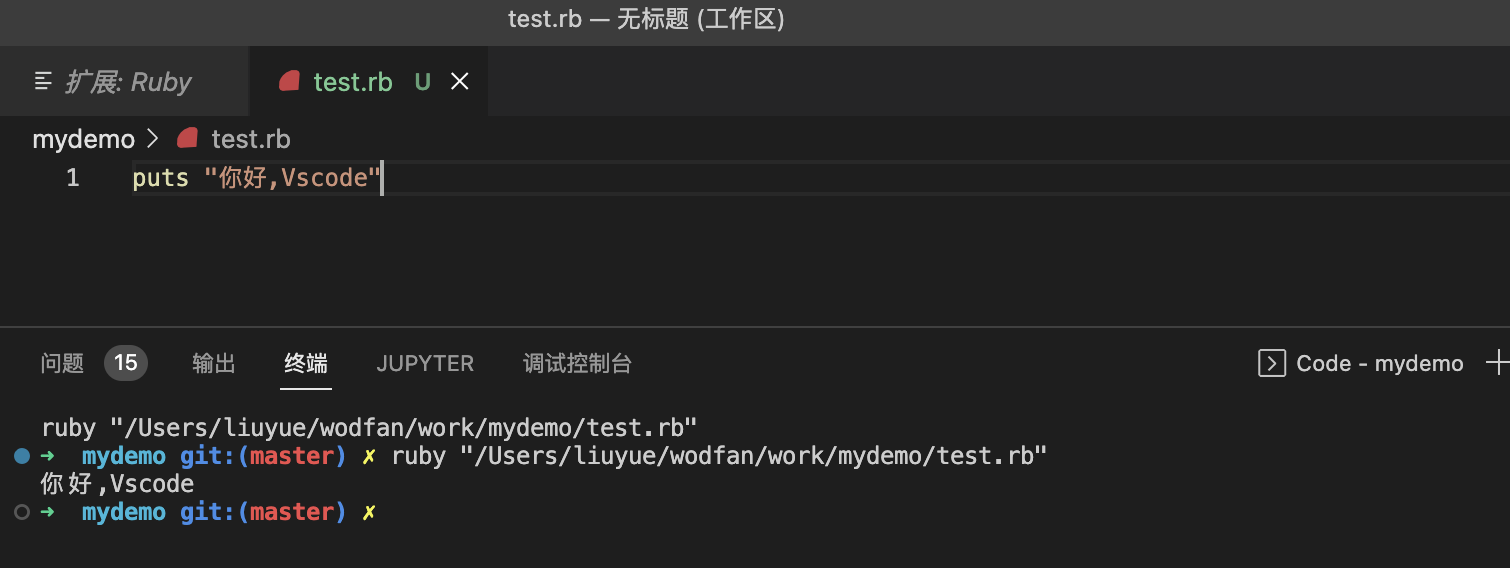Open the 问题 panel tab
1510x568 pixels.
click(x=62, y=363)
